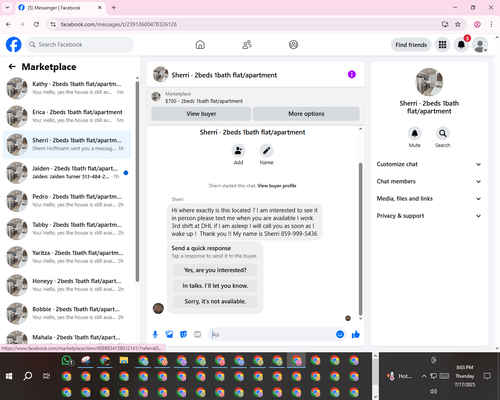The height and width of the screenshot is (400, 500).
Task: Go to the Home feed icon
Action: [200, 45]
